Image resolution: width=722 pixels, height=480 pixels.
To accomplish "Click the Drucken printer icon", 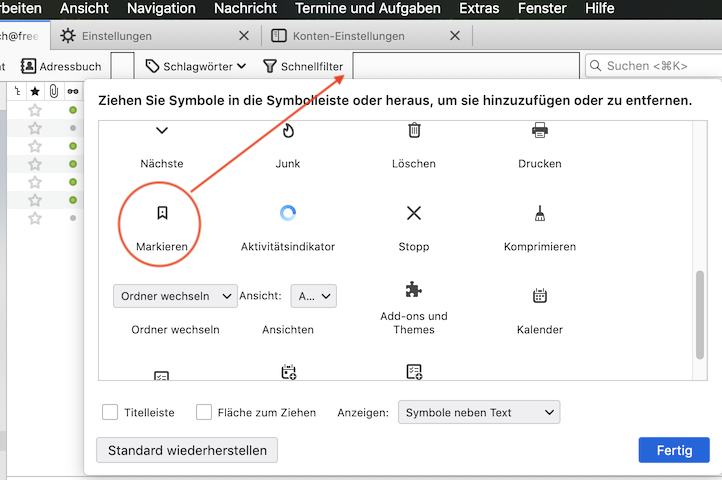I will click(540, 131).
